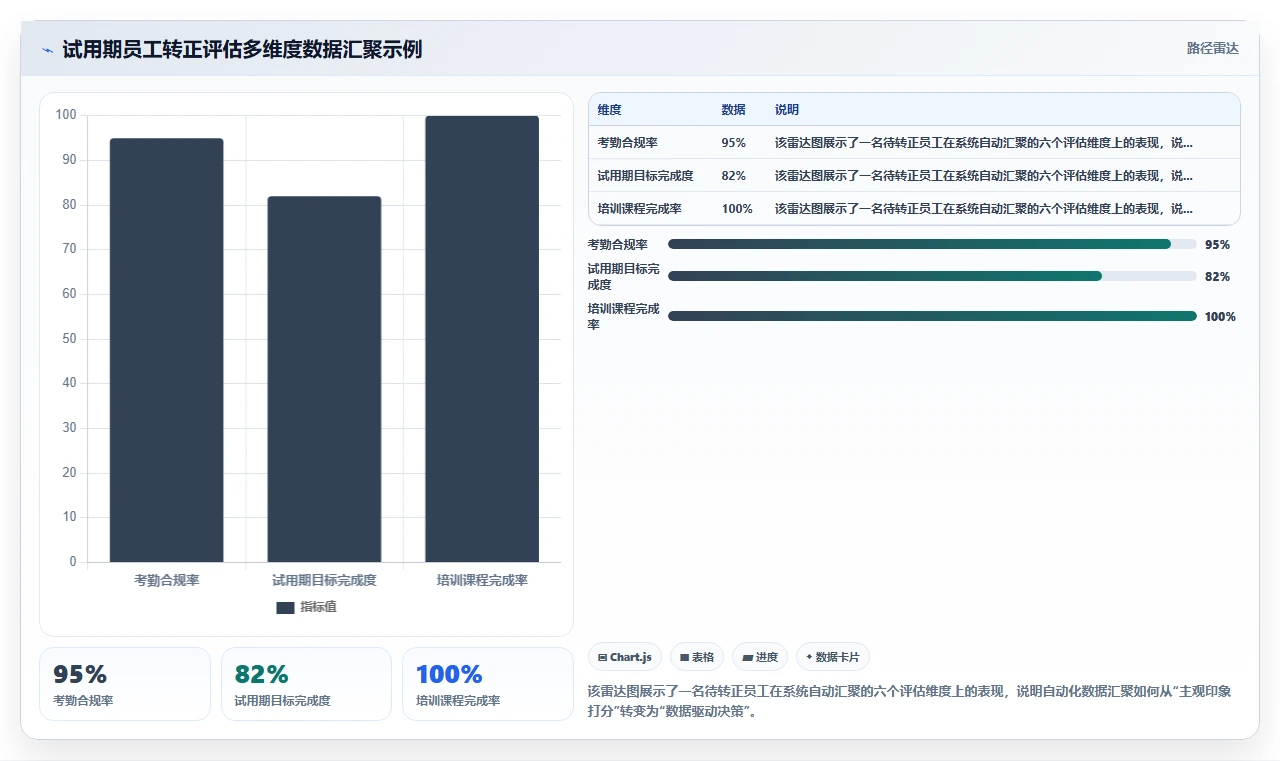Image resolution: width=1280 pixels, height=761 pixels.
Task: Click the 维度 table column header
Action: [x=609, y=110]
